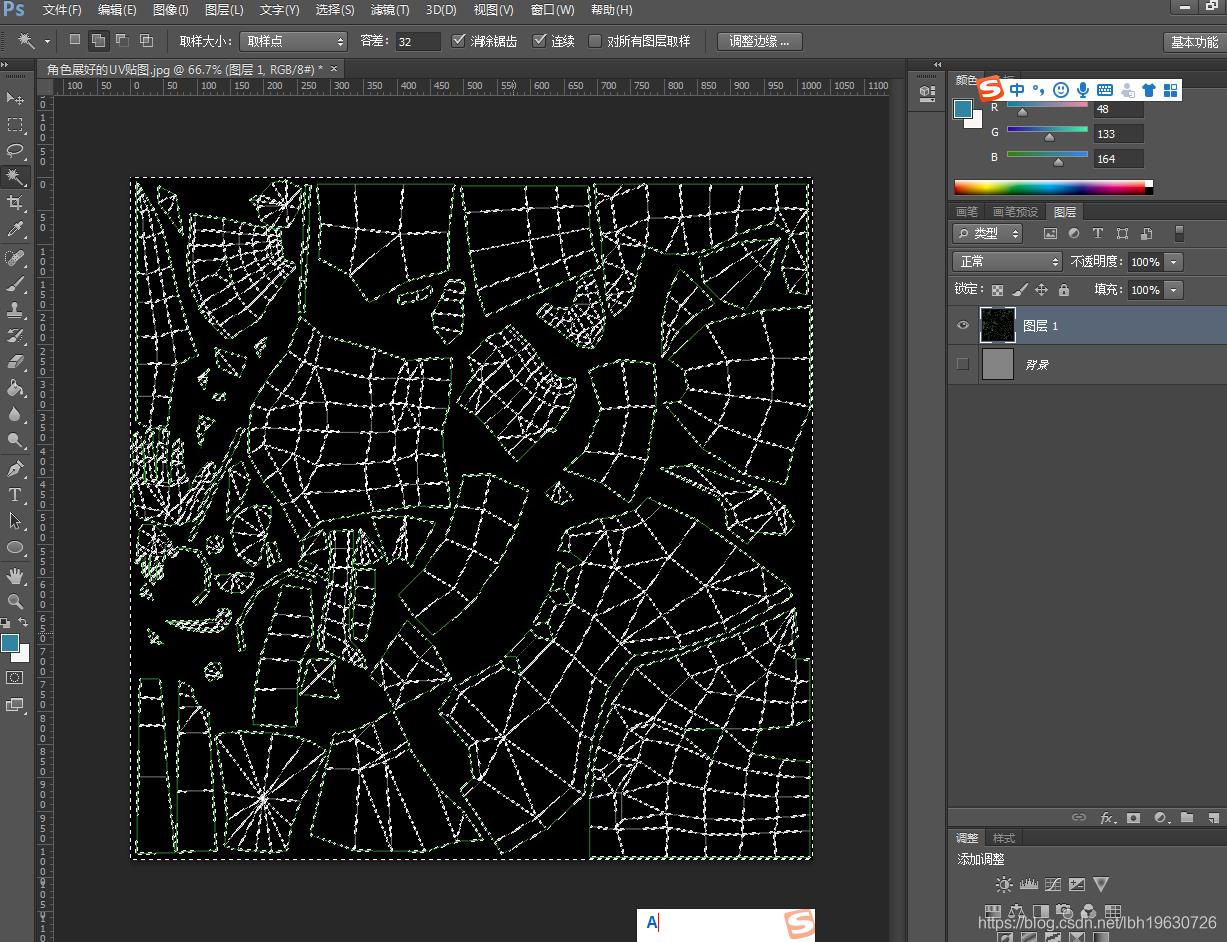Viewport: 1227px width, 942px height.
Task: Select the Pen tool
Action: pos(15,469)
